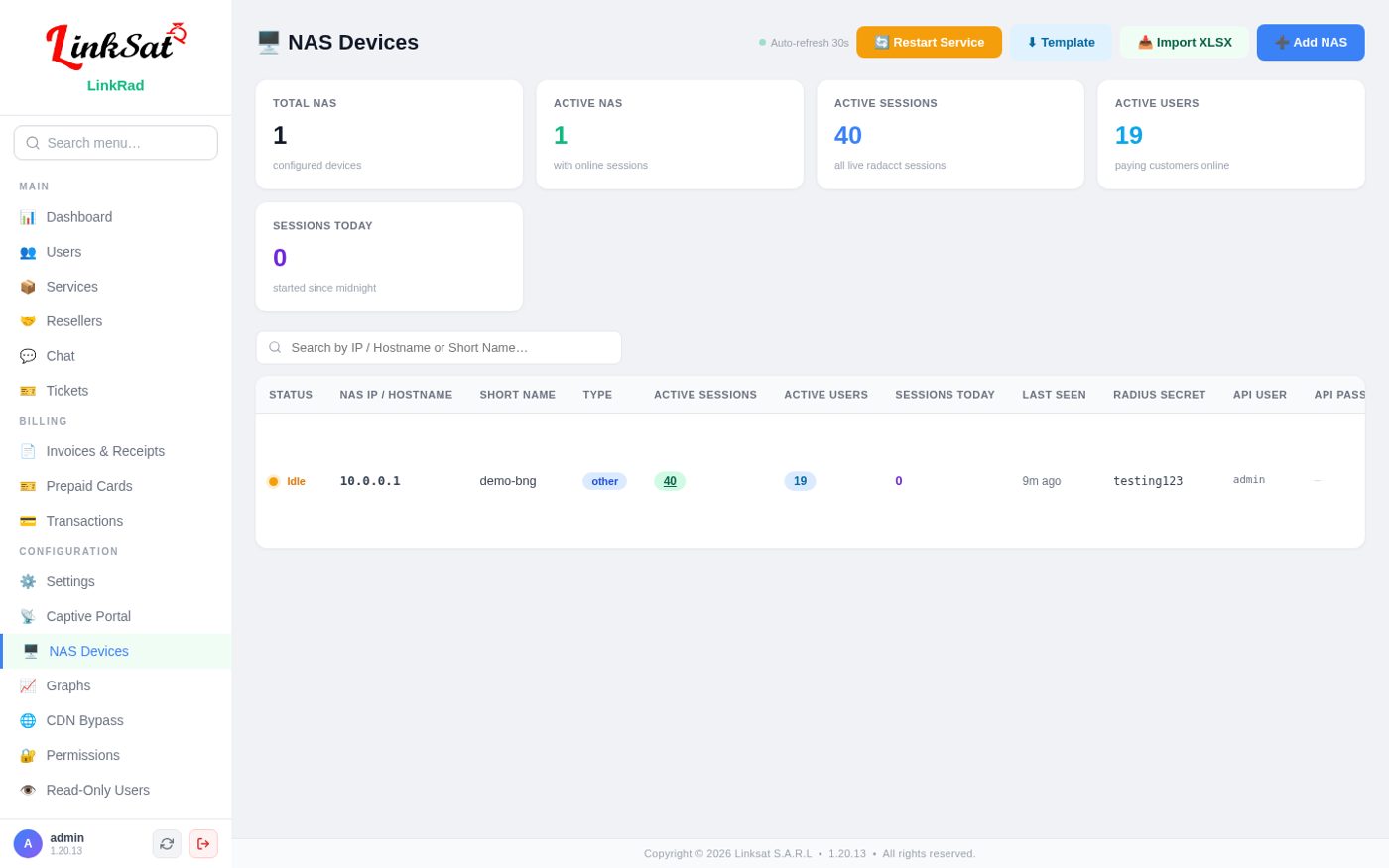1389x868 pixels.
Task: Click the 19 active users badge in table
Action: click(800, 481)
